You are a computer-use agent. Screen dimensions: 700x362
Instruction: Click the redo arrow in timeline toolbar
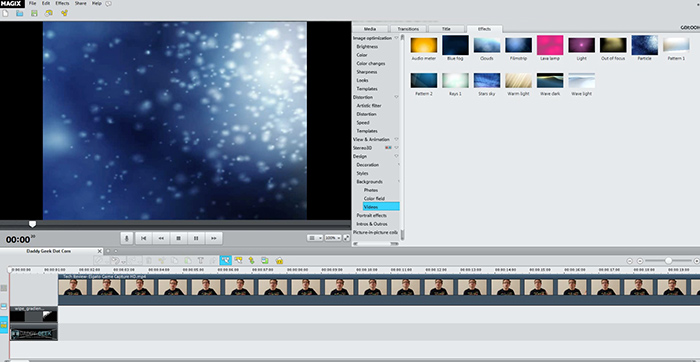(x=134, y=260)
